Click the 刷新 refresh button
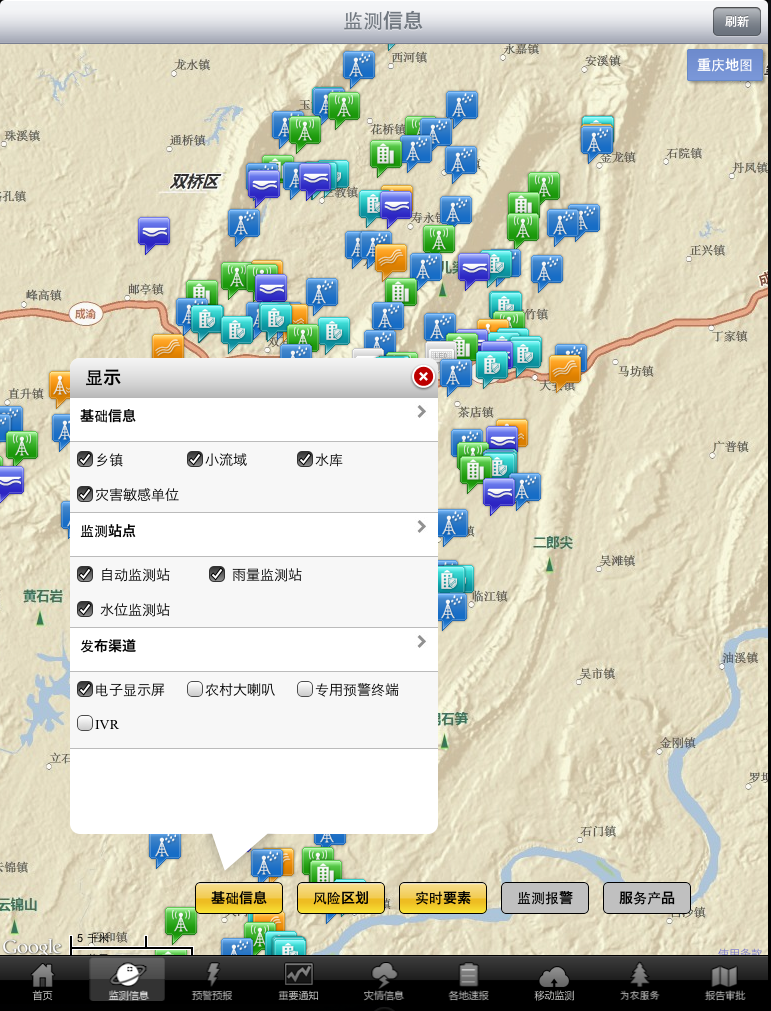This screenshot has width=771, height=1011. coord(736,21)
